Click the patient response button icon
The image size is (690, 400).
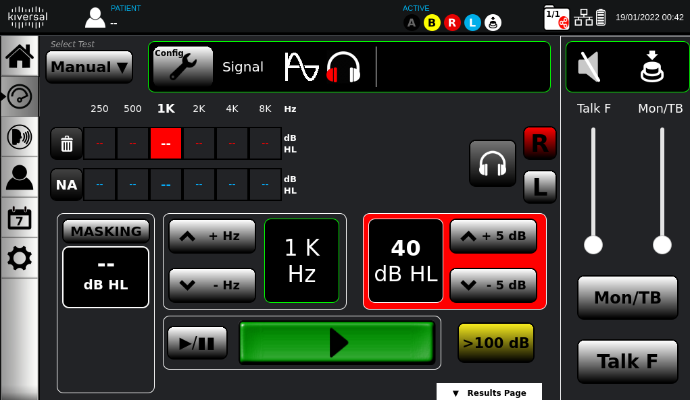click(x=656, y=67)
